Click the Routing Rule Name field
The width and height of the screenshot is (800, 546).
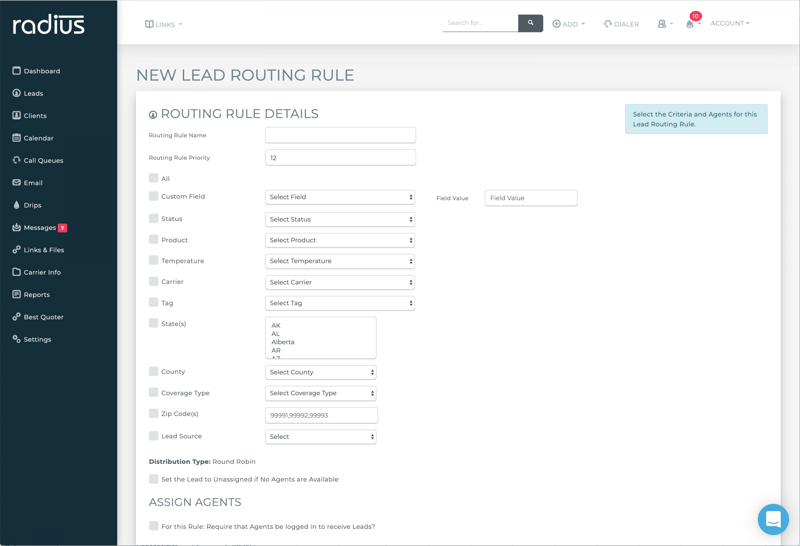[340, 135]
